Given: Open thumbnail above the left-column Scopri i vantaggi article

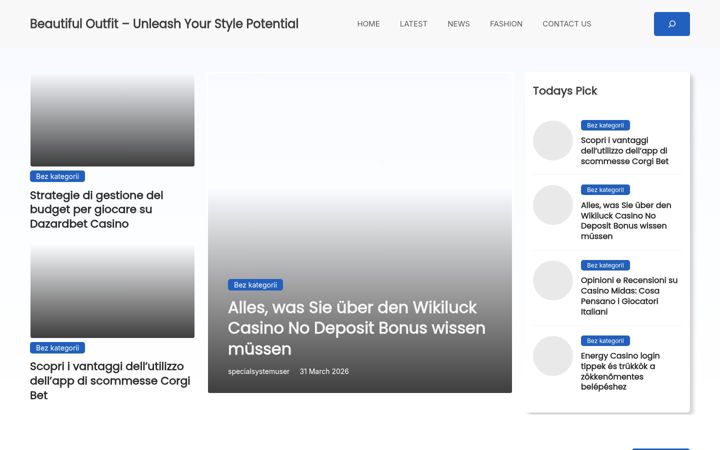Looking at the screenshot, I should pyautogui.click(x=112, y=291).
